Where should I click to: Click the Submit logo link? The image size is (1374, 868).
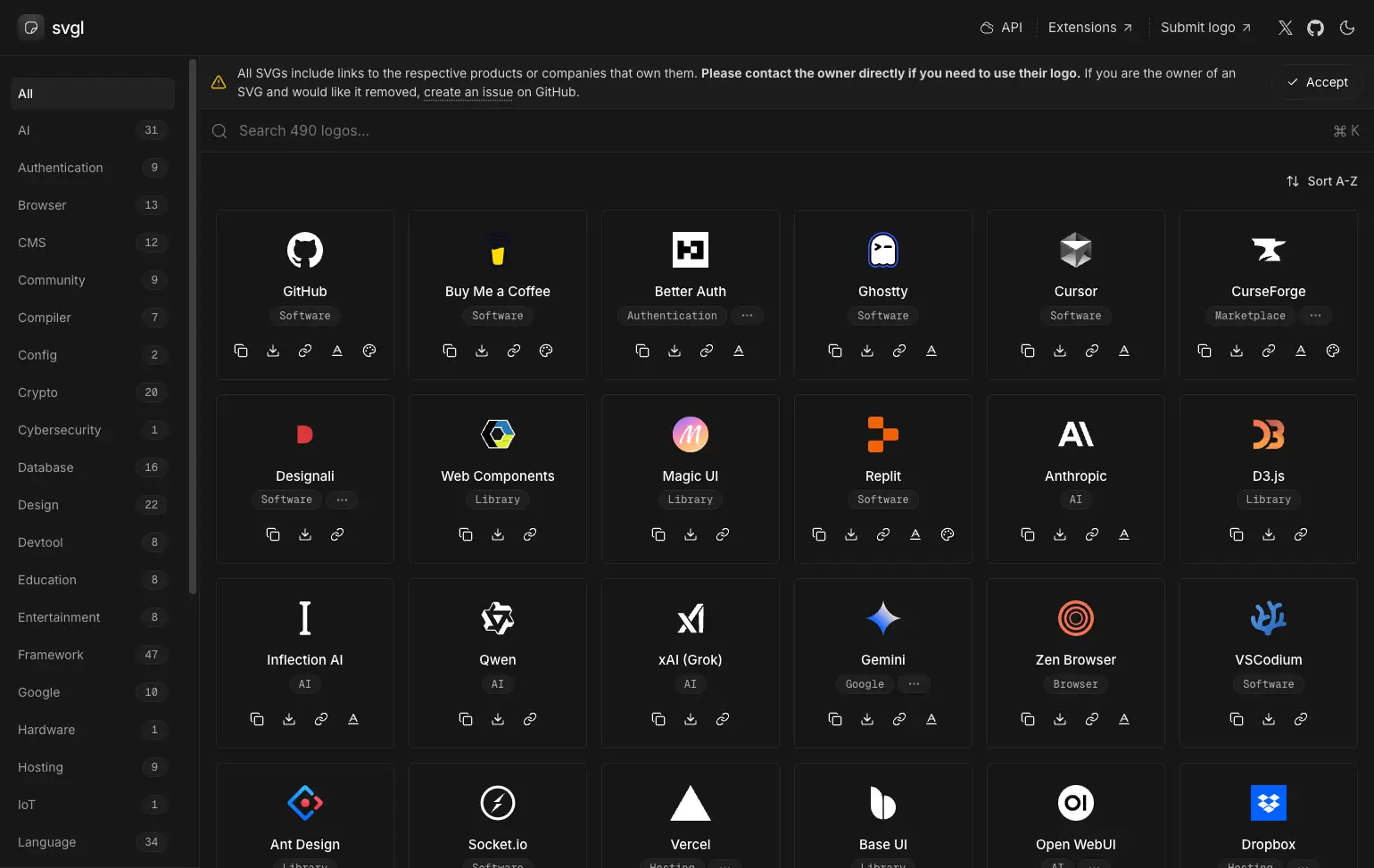click(x=1205, y=28)
